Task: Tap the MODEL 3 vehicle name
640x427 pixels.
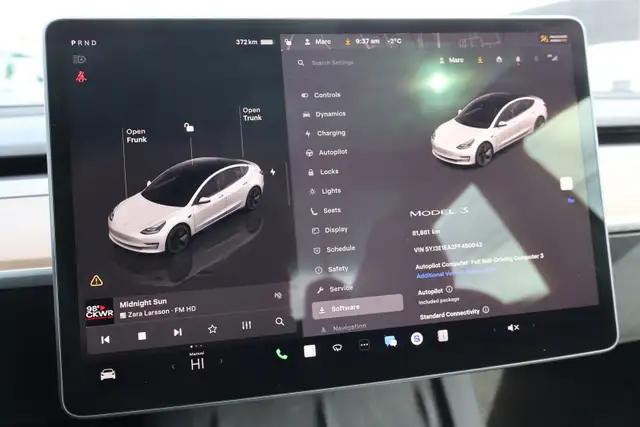Action: pyautogui.click(x=439, y=212)
